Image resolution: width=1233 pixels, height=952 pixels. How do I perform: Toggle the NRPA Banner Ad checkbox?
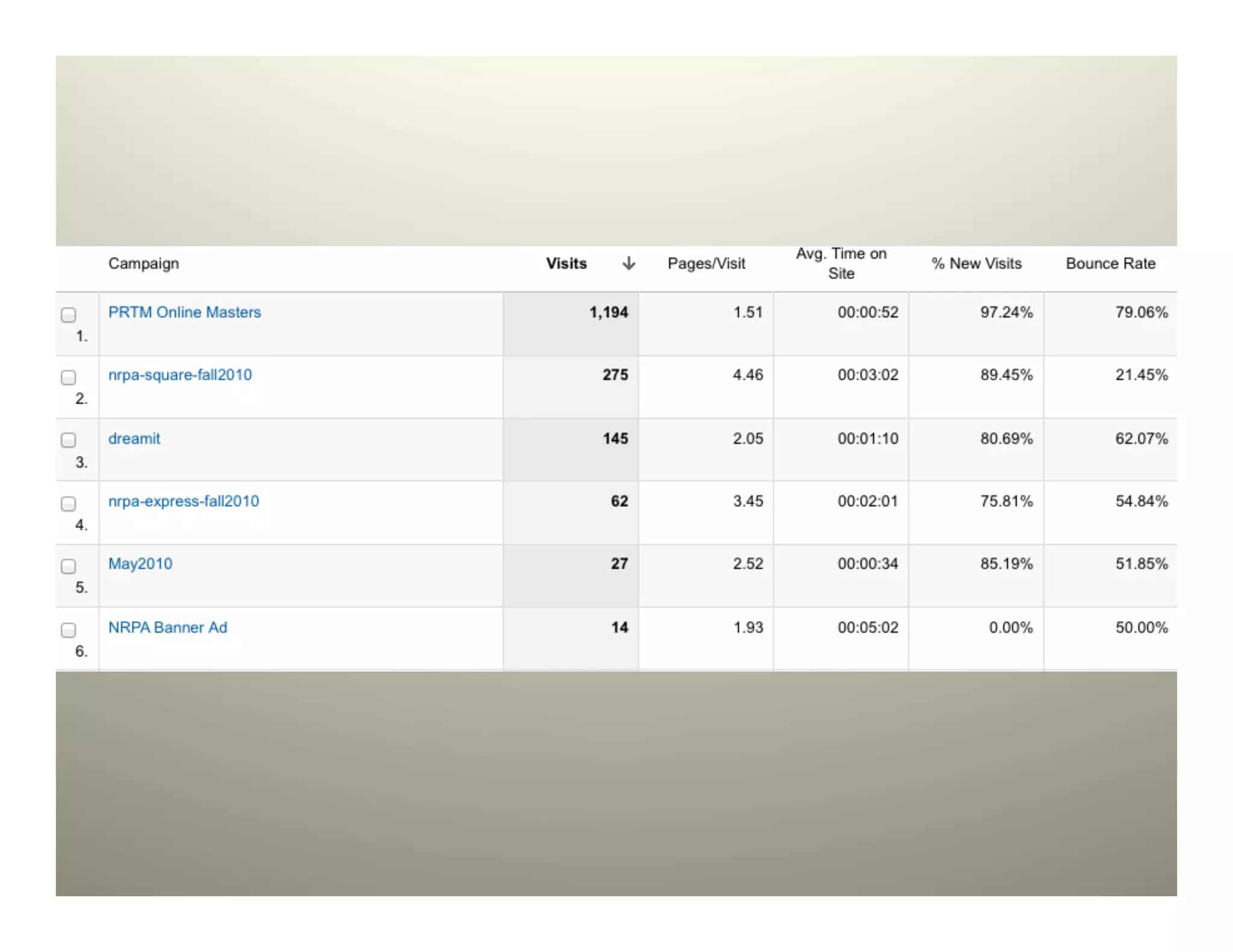69,629
